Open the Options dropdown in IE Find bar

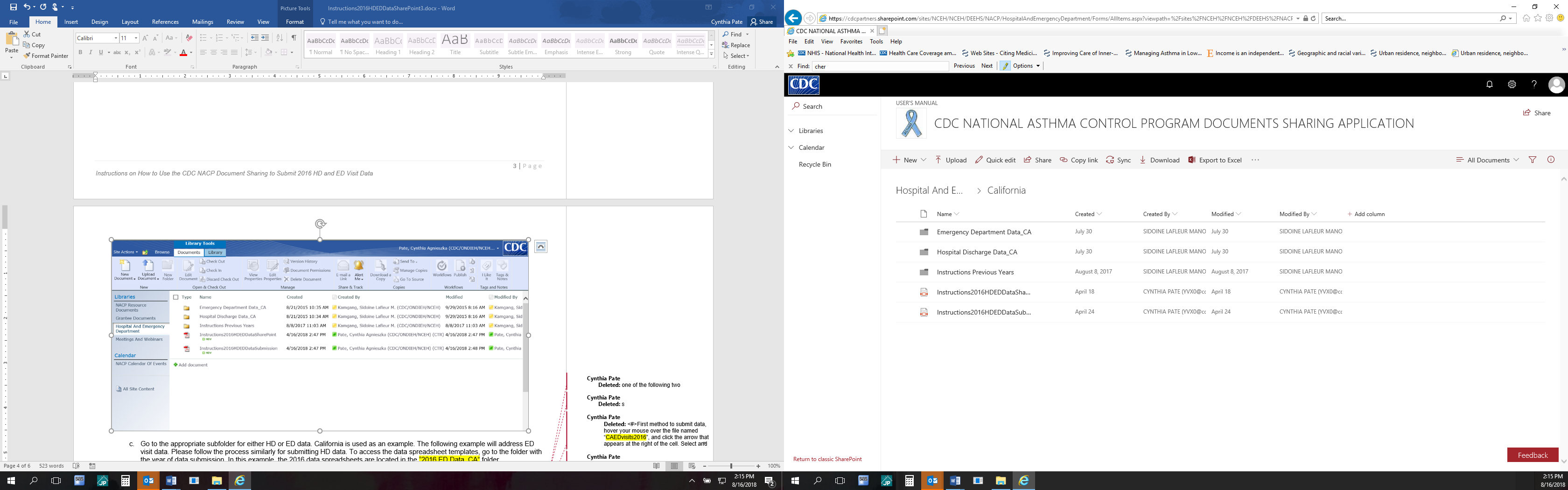pyautogui.click(x=1027, y=66)
